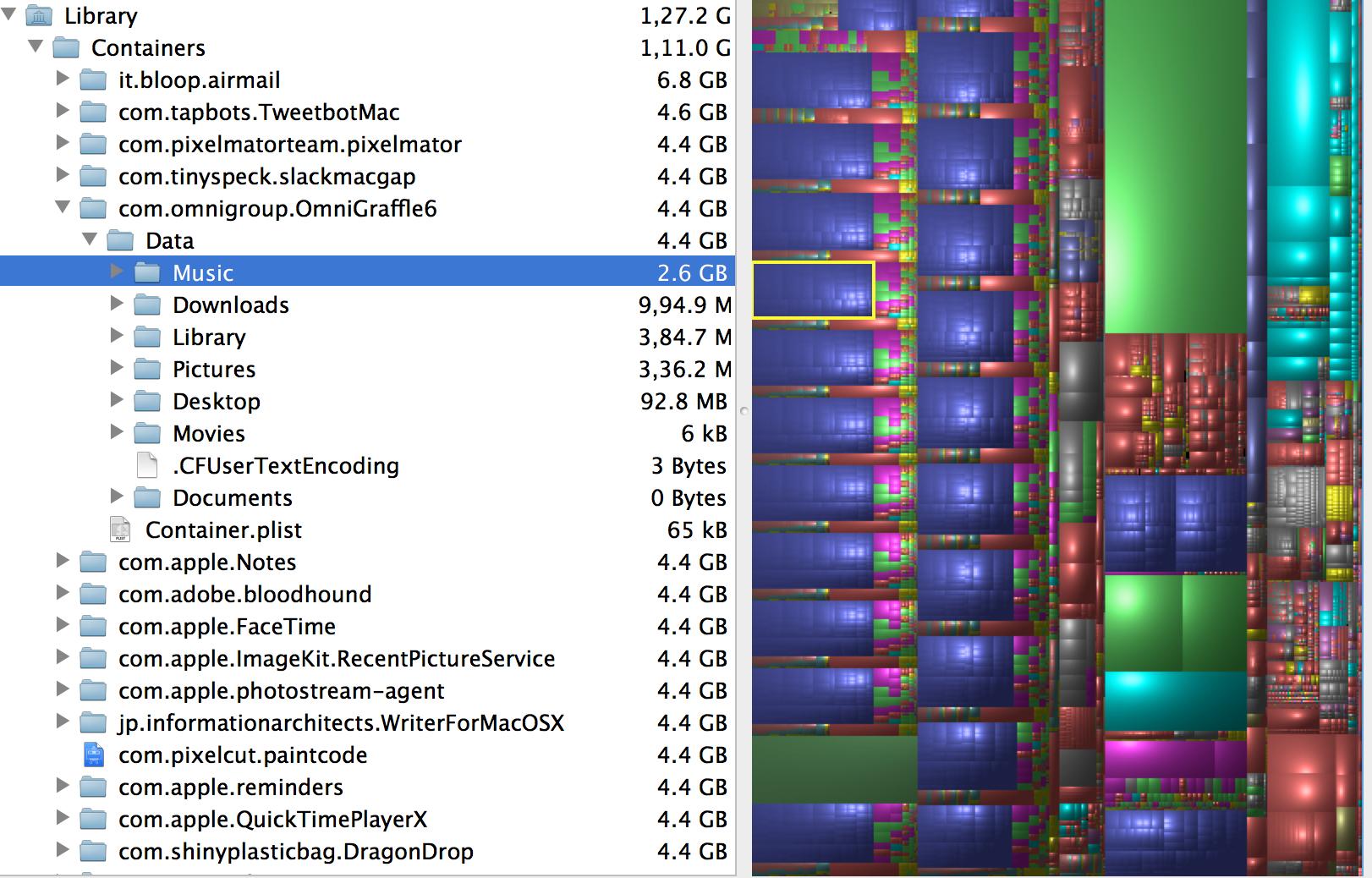Select the jp.informationarchitects.WriterForMacOSX row name
The width and height of the screenshot is (1372, 878).
[341, 723]
